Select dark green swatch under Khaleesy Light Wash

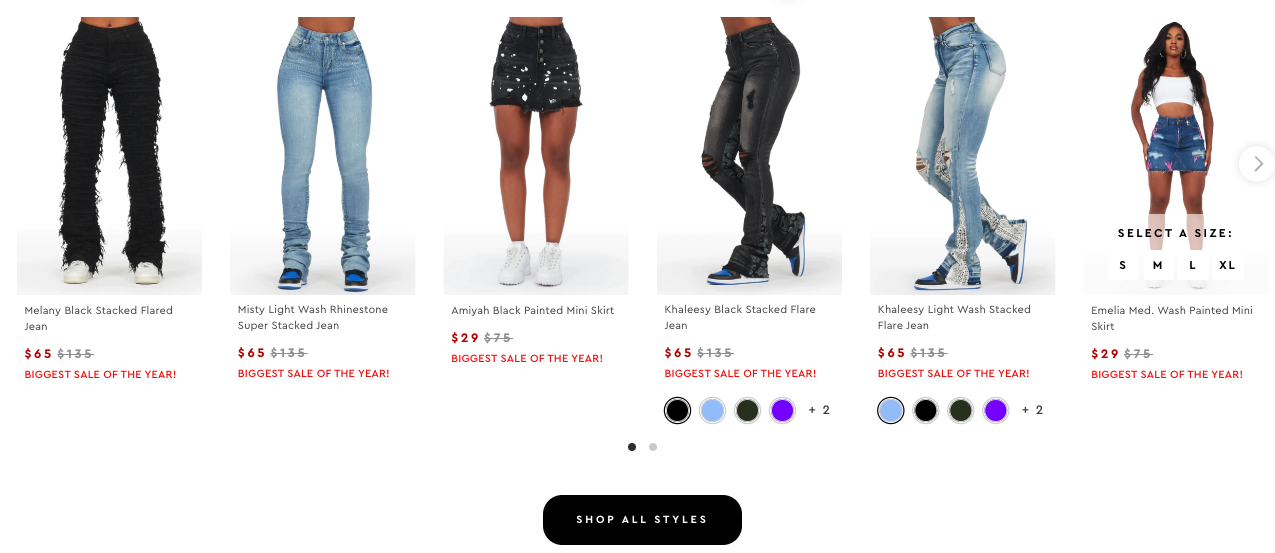pyautogui.click(x=960, y=410)
